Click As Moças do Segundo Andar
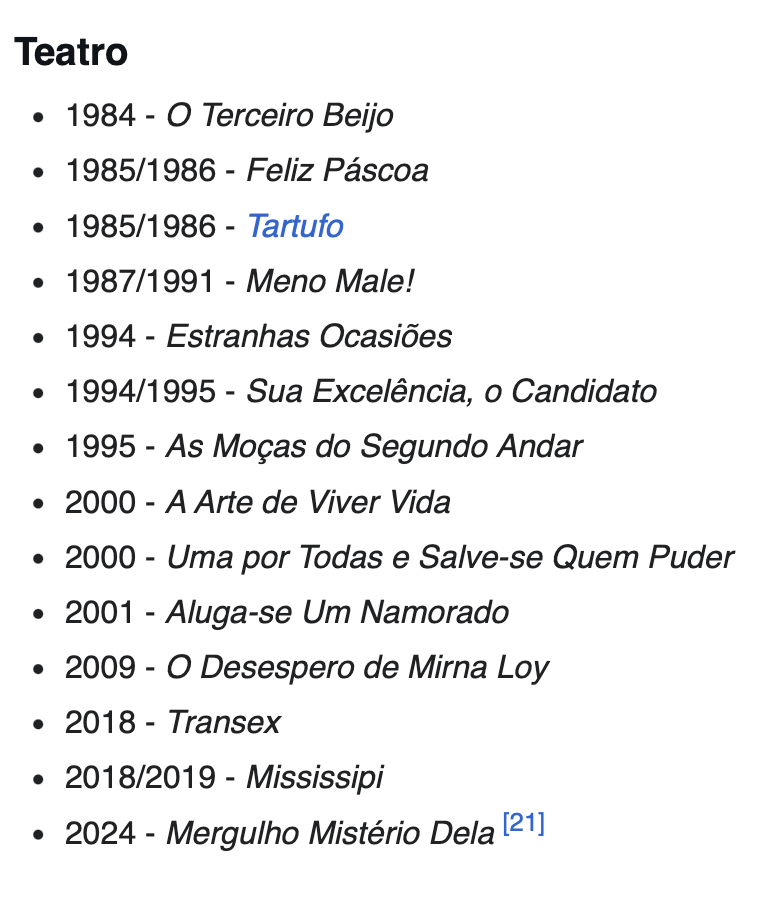Viewport: 758px width, 902px height. pos(374,446)
